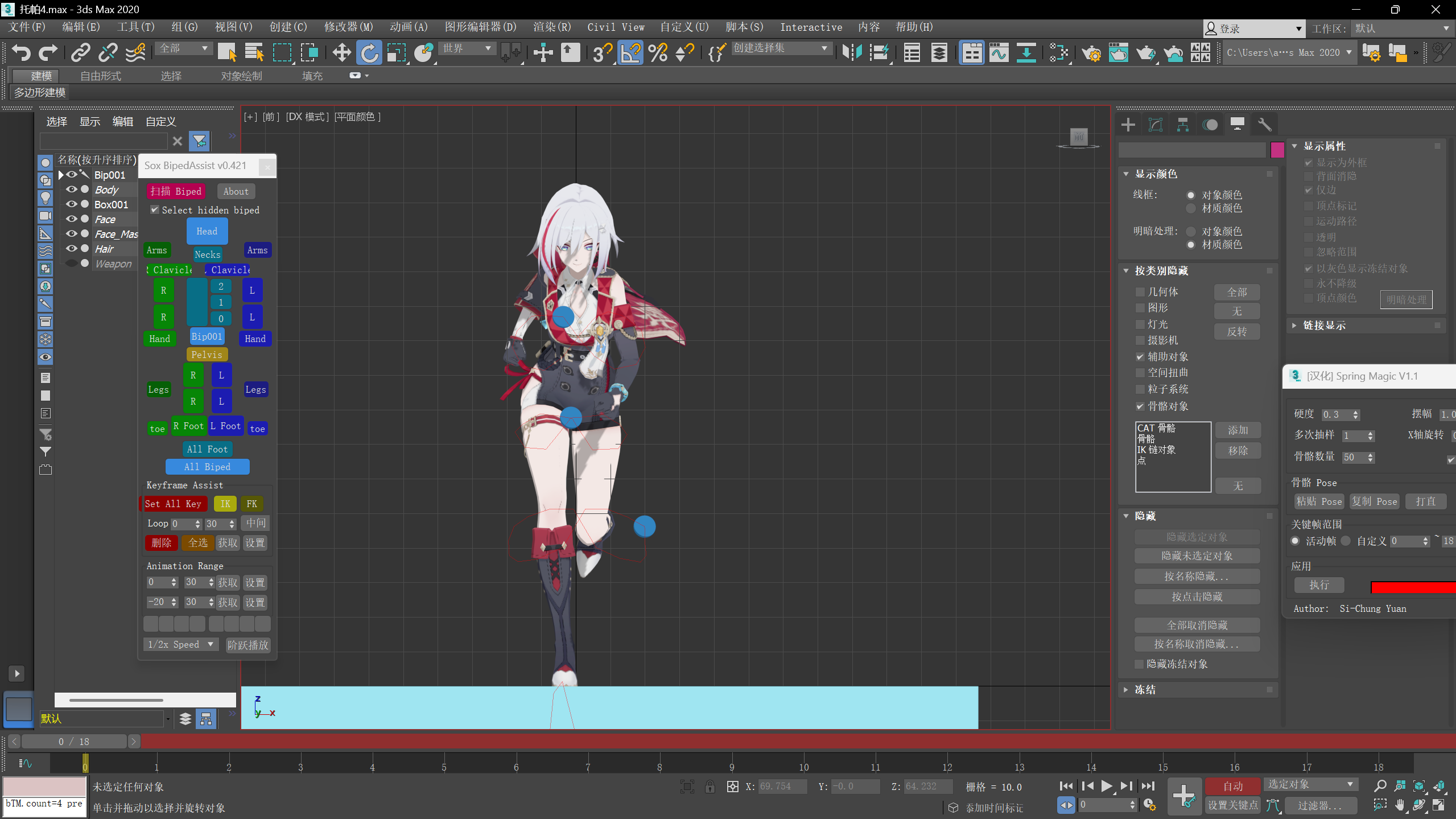The height and width of the screenshot is (819, 1456).
Task: Click the Redo arrow icon
Action: click(48, 52)
